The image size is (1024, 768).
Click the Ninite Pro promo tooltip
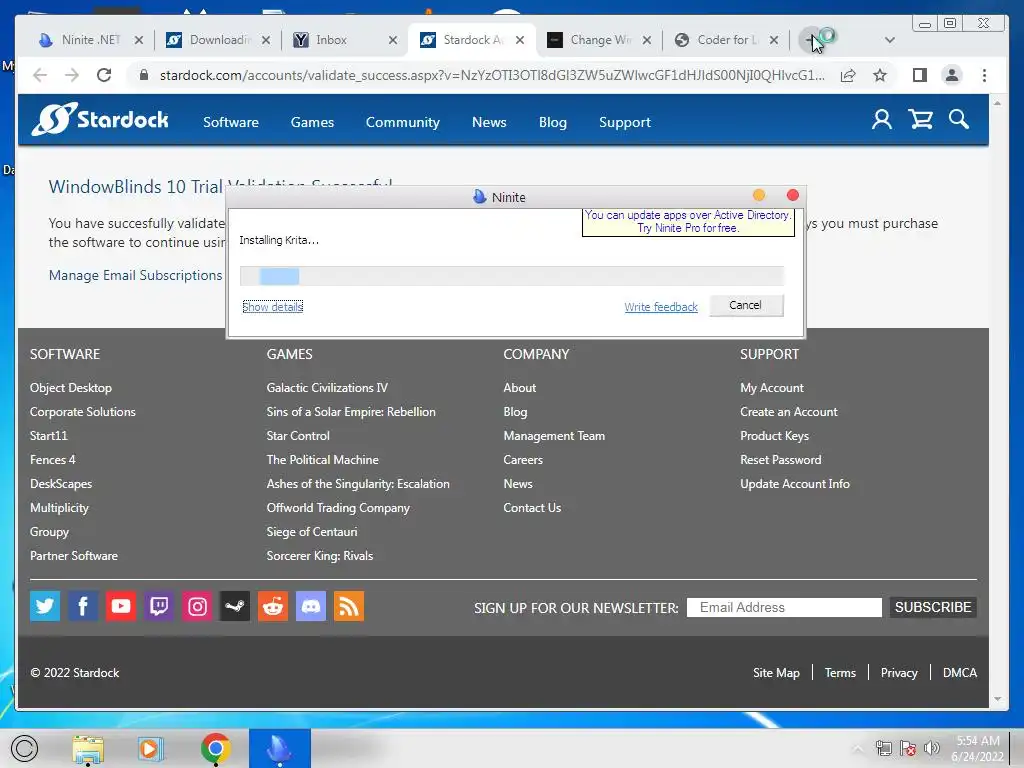tap(688, 221)
